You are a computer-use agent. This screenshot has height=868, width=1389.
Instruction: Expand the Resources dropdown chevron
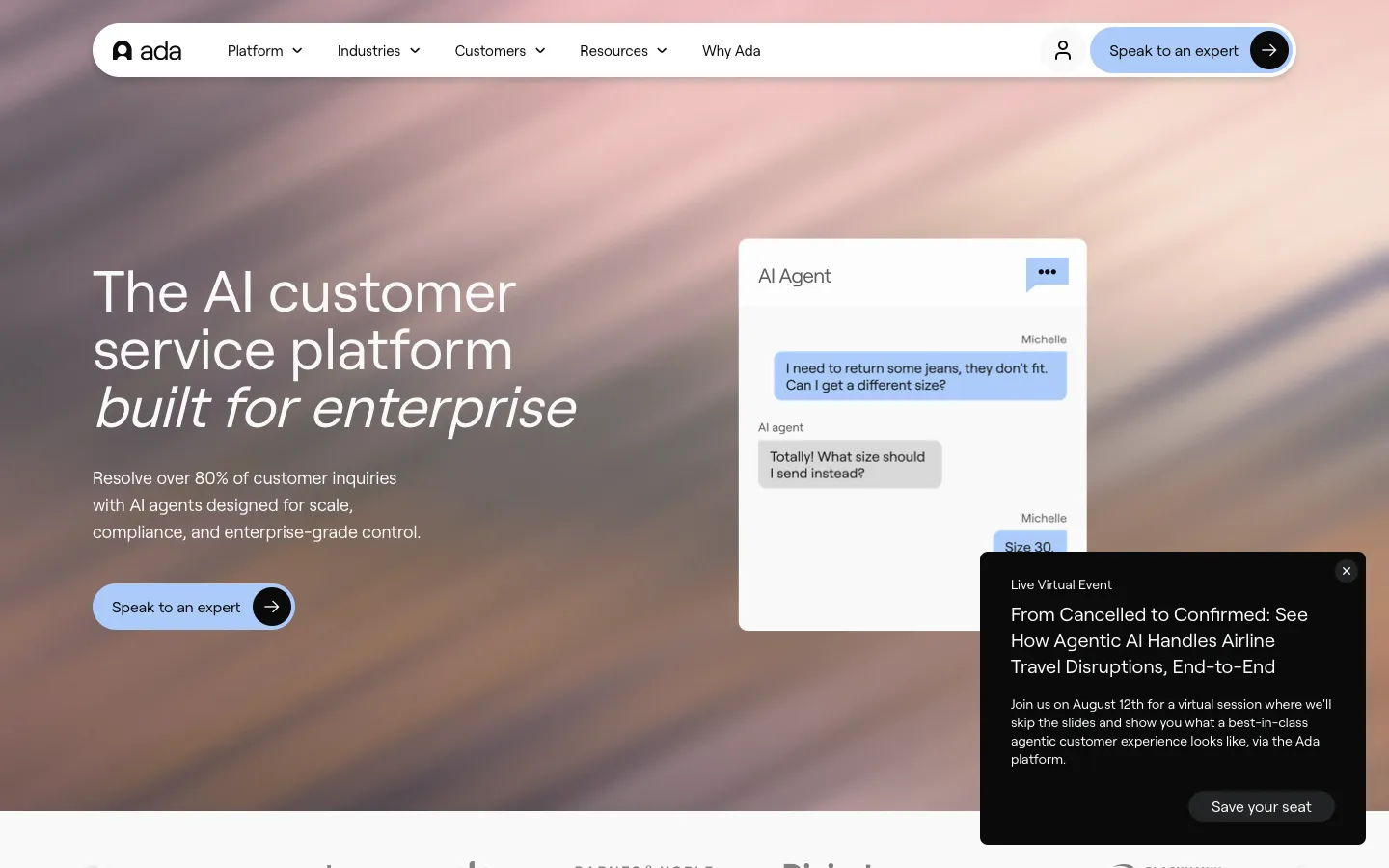point(662,51)
